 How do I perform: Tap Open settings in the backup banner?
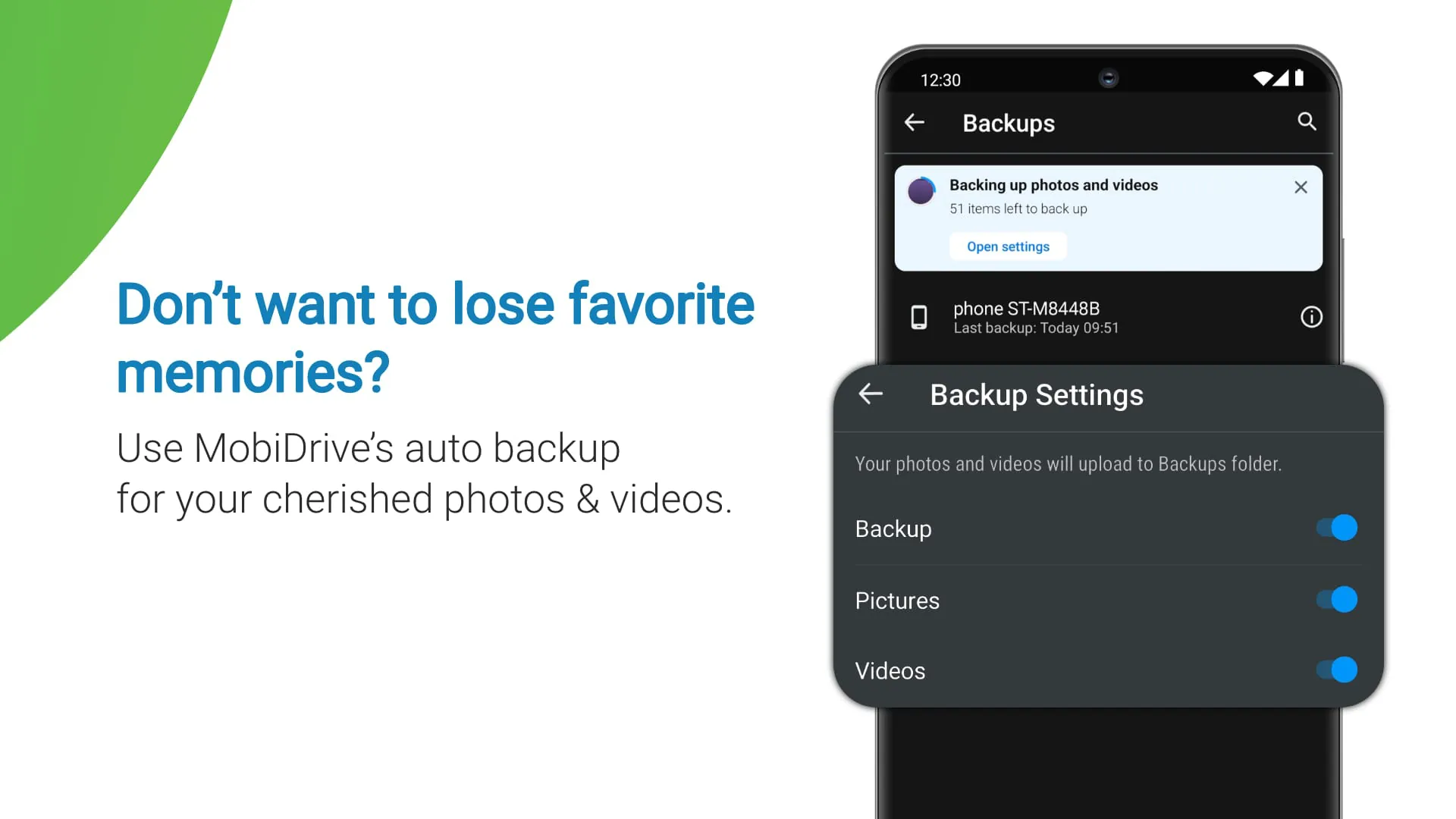tap(1008, 246)
